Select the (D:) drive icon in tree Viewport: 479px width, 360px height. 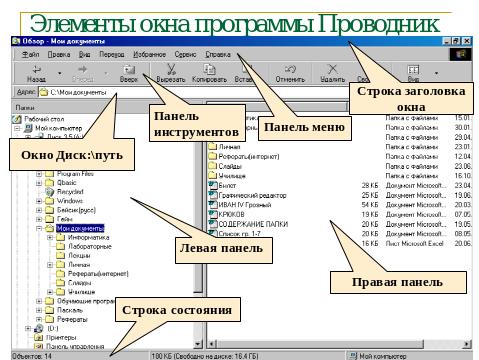pos(39,328)
